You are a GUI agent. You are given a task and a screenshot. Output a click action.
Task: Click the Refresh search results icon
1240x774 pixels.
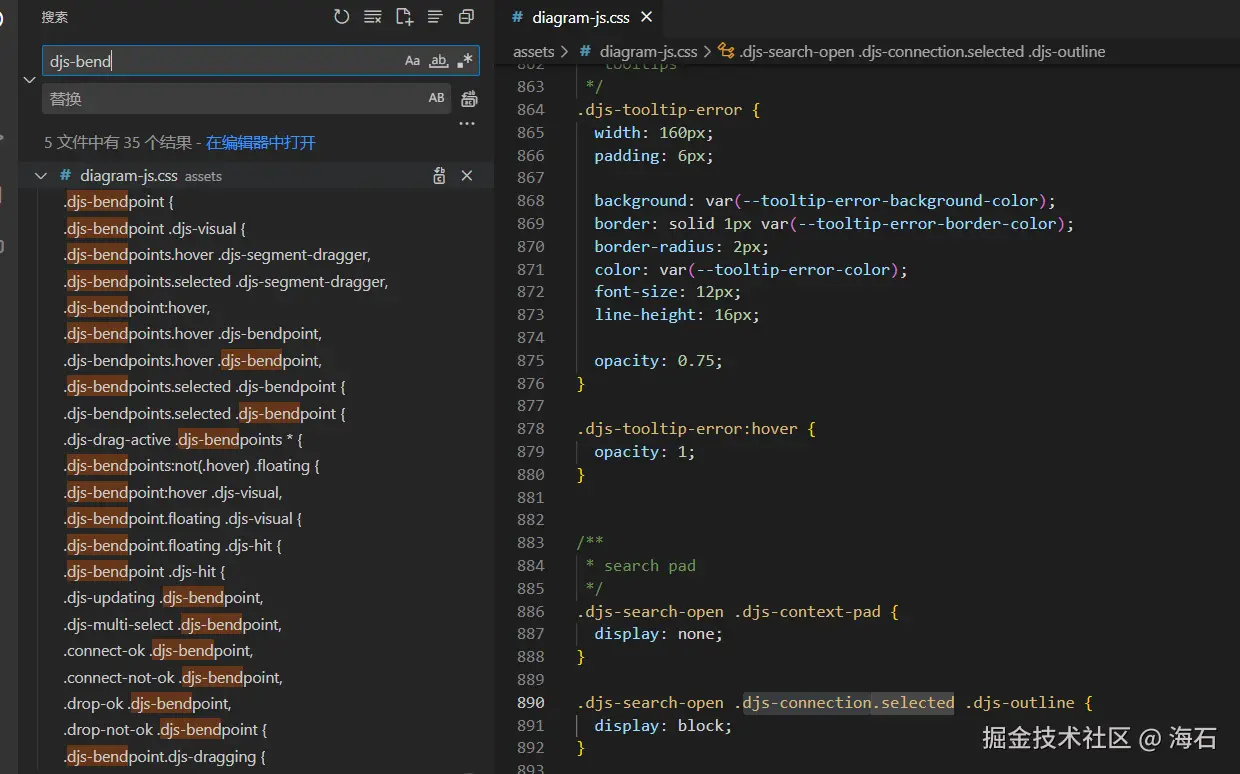[342, 17]
